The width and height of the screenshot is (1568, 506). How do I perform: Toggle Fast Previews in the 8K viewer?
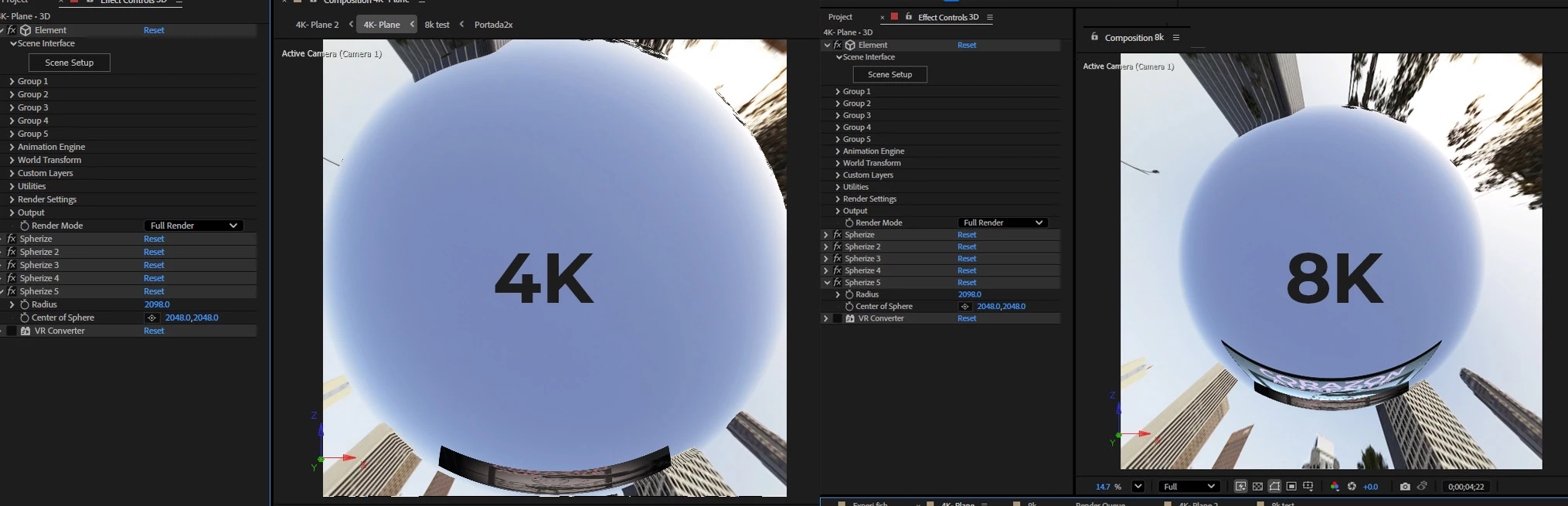tap(1240, 487)
